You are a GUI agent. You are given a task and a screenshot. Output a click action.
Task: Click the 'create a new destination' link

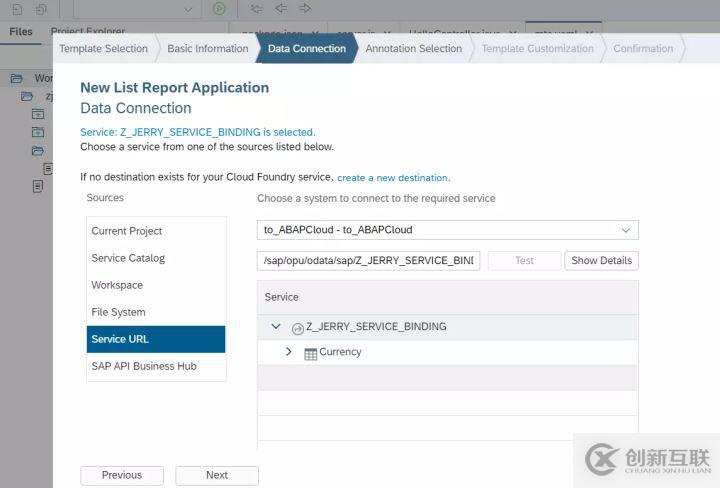(394, 178)
